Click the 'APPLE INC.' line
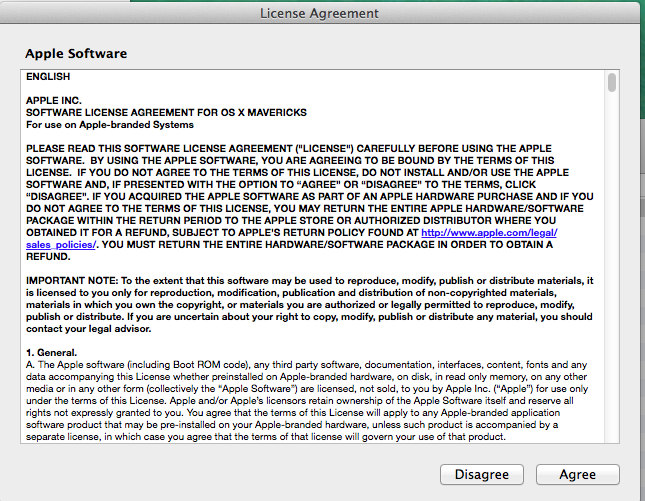Viewport: 645px width, 501px height. [x=54, y=101]
